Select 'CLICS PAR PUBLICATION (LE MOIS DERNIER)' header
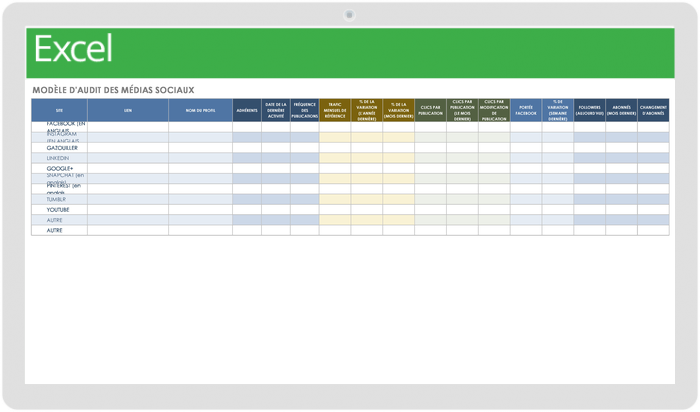 point(462,110)
